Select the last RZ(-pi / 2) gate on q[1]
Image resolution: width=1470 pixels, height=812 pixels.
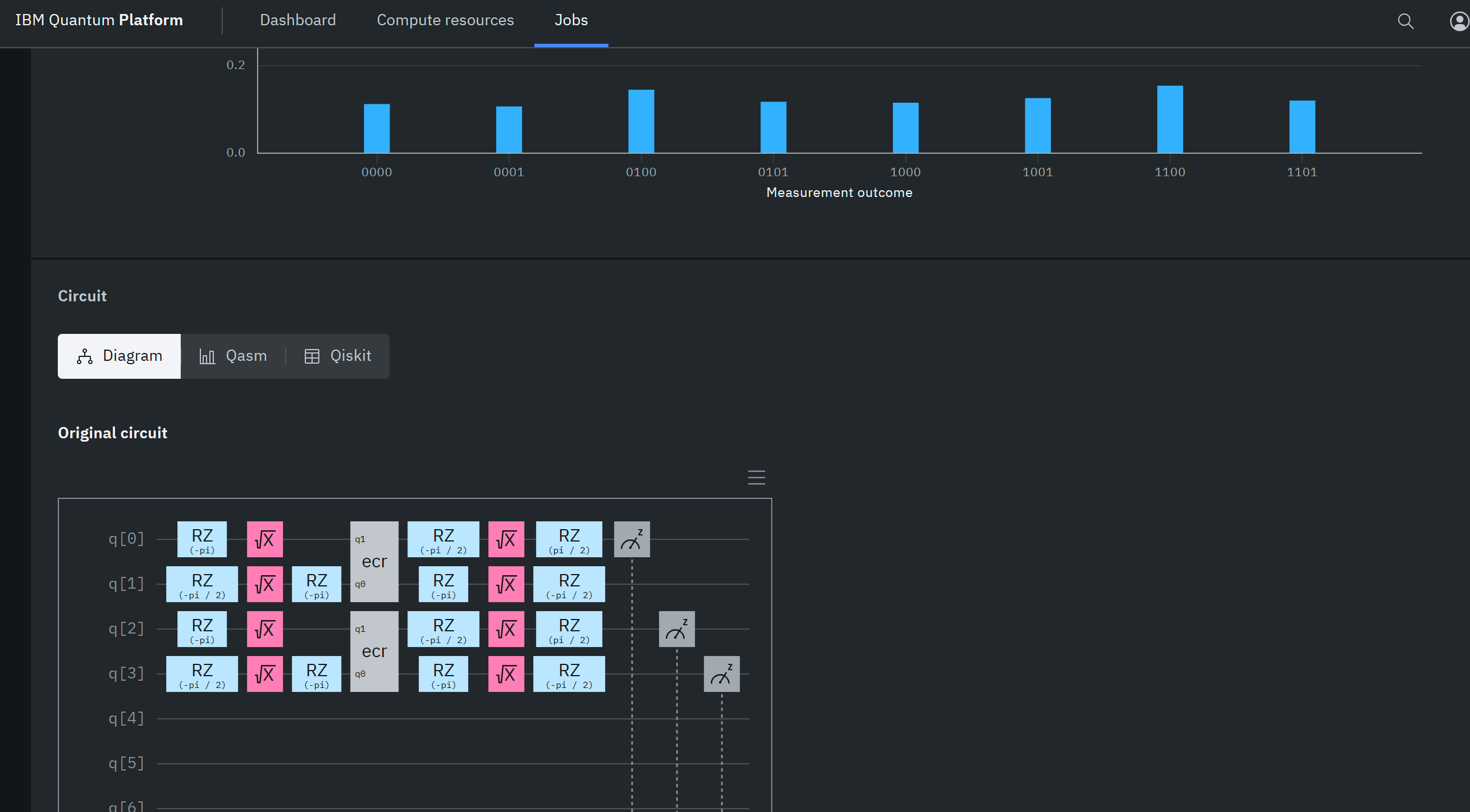click(569, 584)
